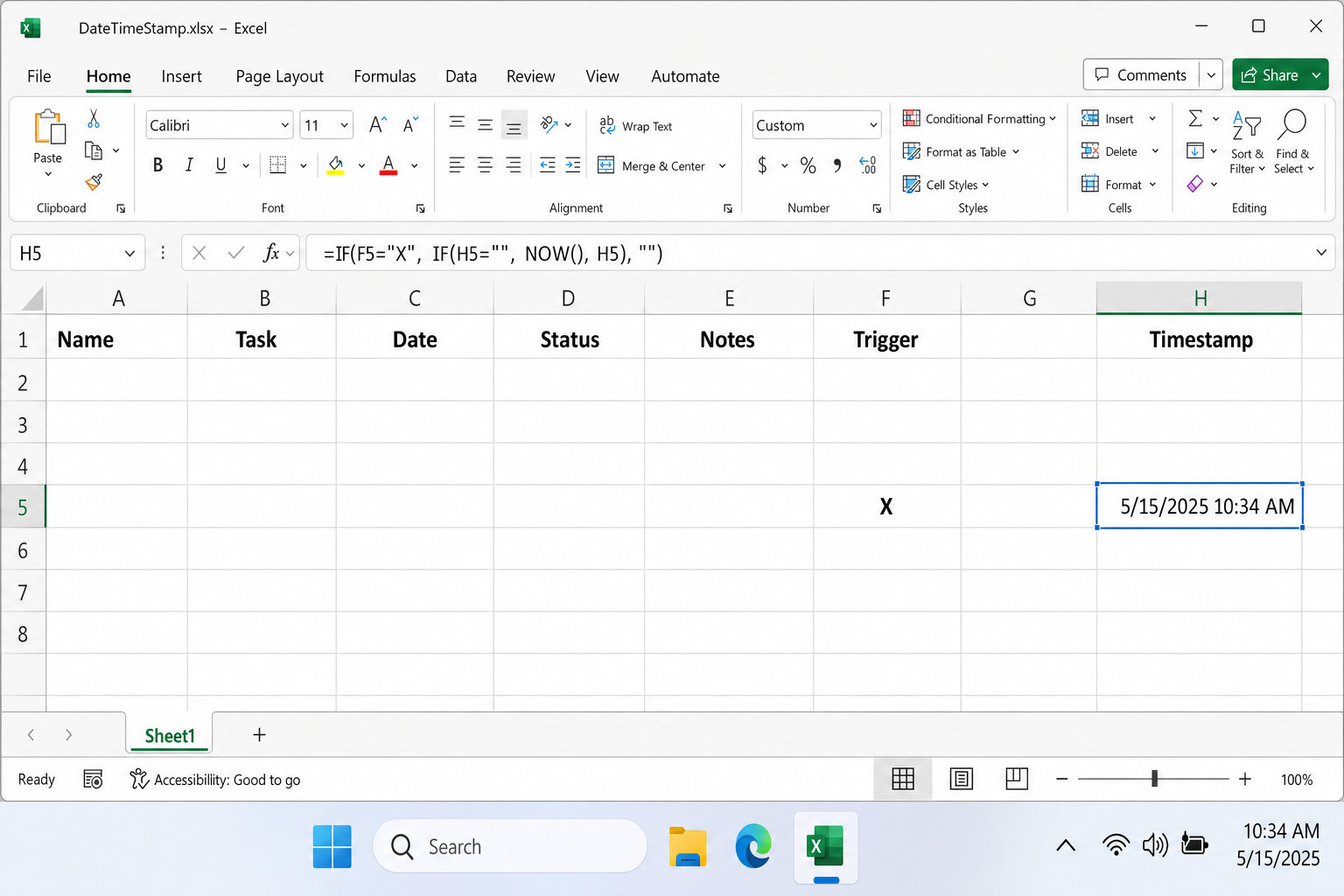Open Conditional Formatting menu
Viewport: 1344px width, 896px height.
pos(979,118)
